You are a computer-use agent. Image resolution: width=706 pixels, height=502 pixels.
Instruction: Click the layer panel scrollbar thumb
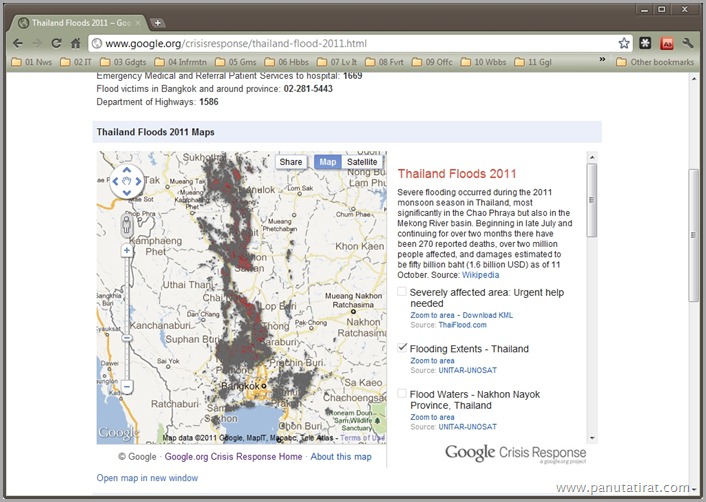592,200
